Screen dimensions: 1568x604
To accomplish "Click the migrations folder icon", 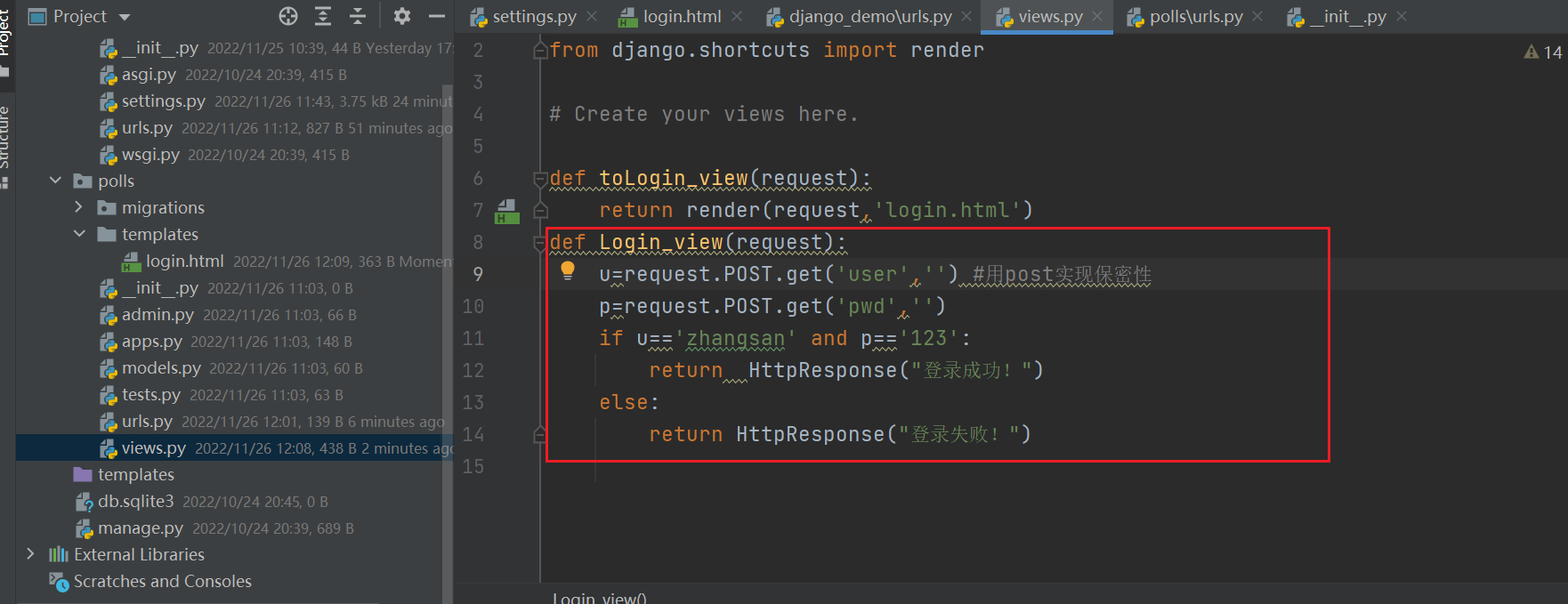I will coord(107,207).
